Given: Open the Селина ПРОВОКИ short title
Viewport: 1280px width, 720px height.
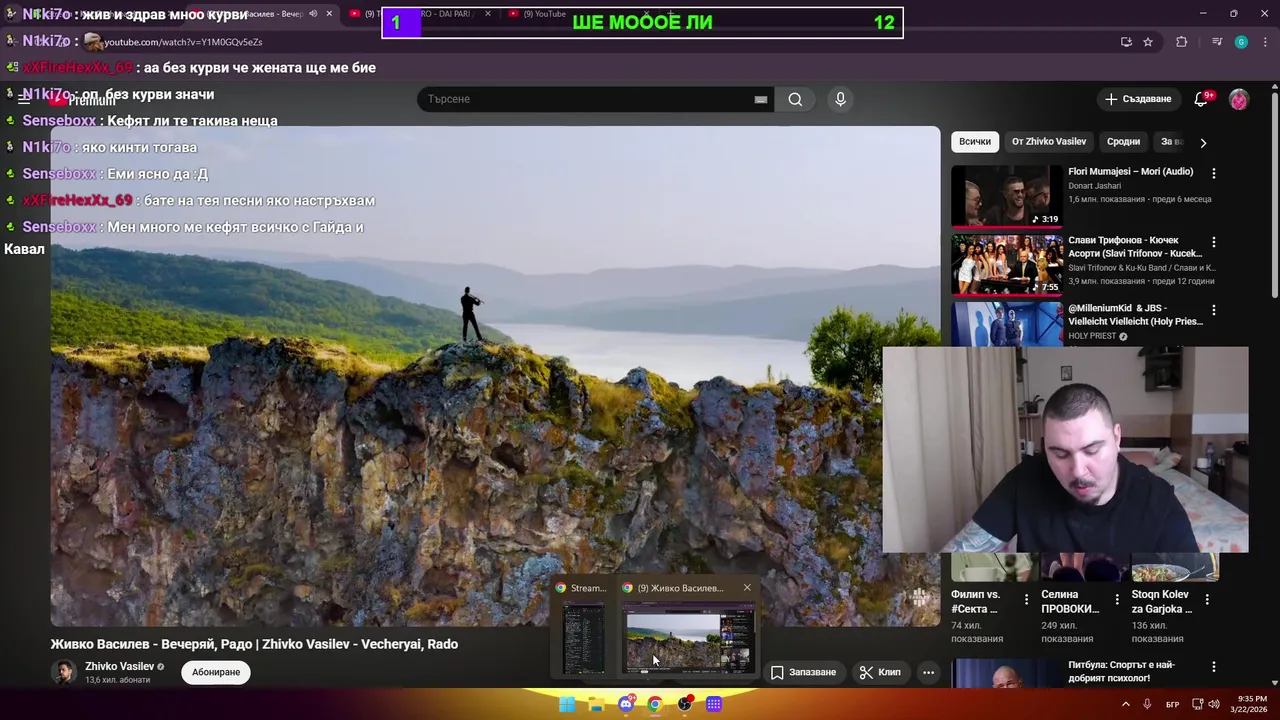Looking at the screenshot, I should 1070,601.
